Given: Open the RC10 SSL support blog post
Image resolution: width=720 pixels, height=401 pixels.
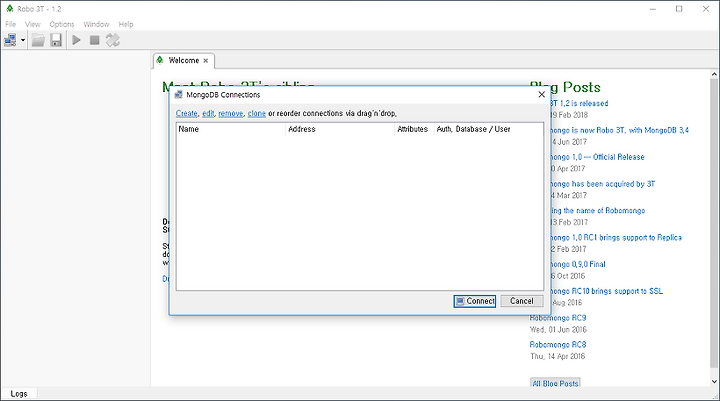Looking at the screenshot, I should click(606, 291).
